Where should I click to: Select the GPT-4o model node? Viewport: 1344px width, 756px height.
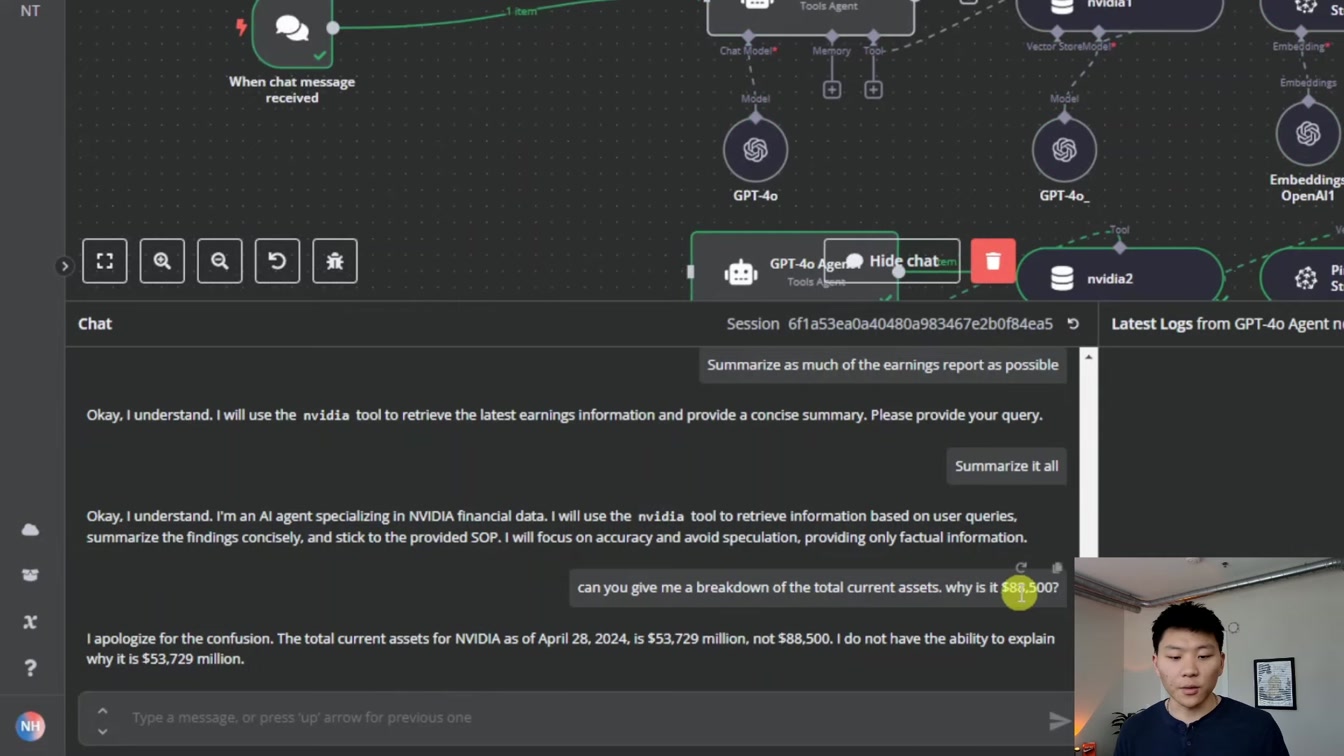coord(755,150)
